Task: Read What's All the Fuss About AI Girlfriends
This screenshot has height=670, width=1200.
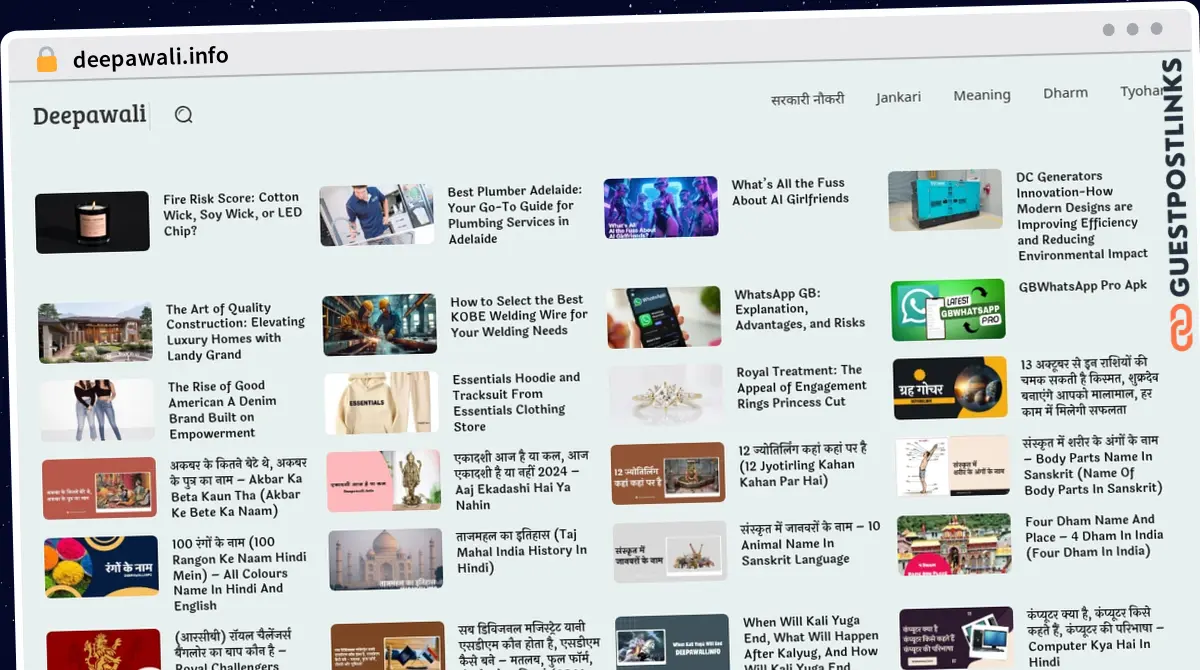Action: pos(790,191)
